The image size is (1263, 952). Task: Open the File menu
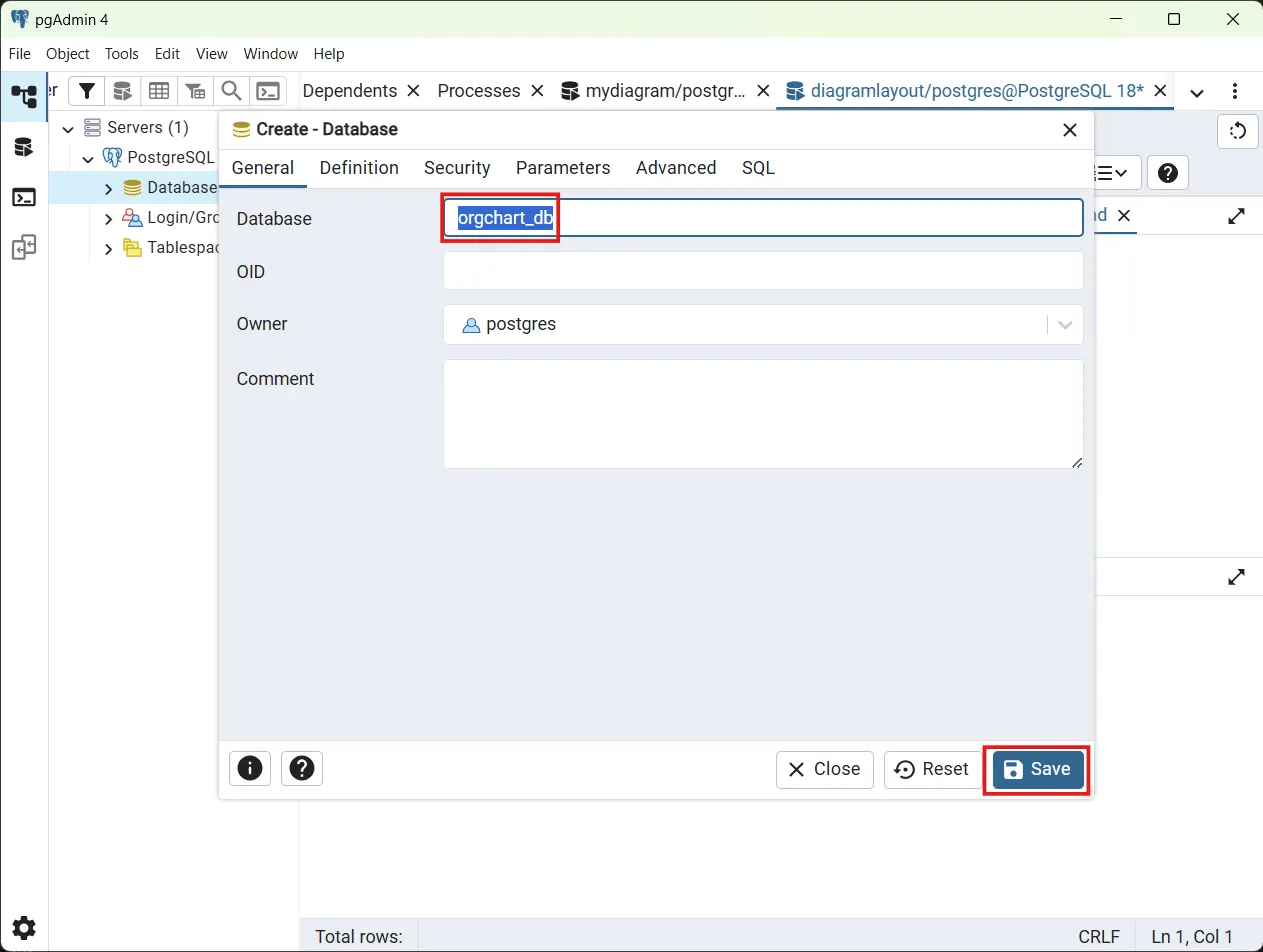20,54
